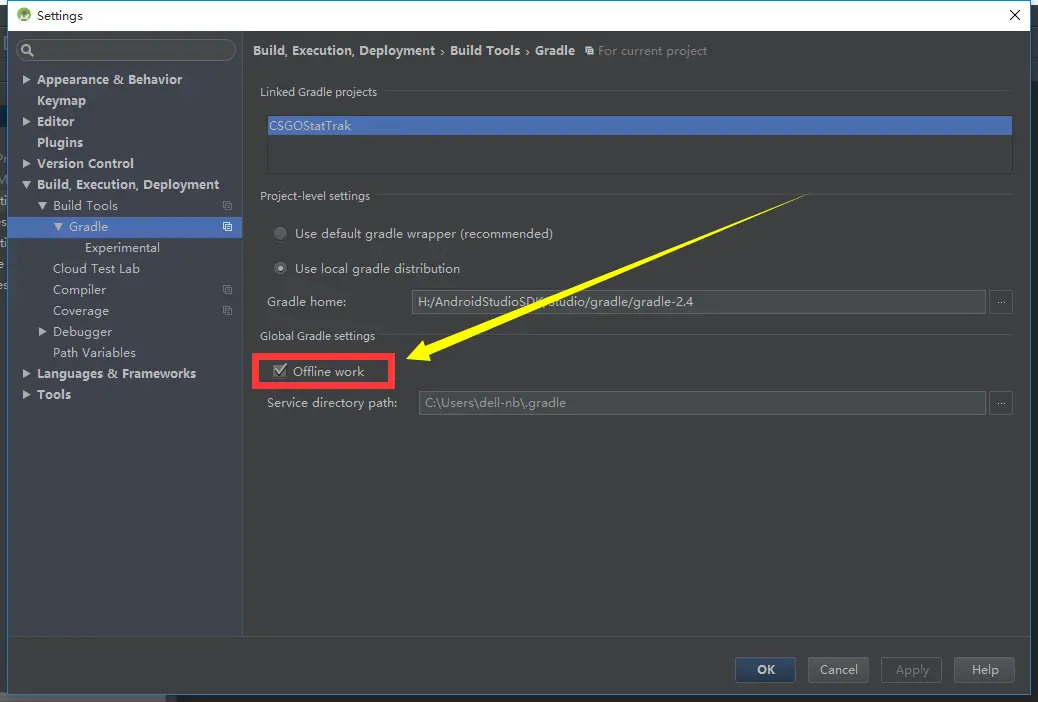Click the Service directory path field
Image resolution: width=1038 pixels, height=702 pixels.
point(702,403)
